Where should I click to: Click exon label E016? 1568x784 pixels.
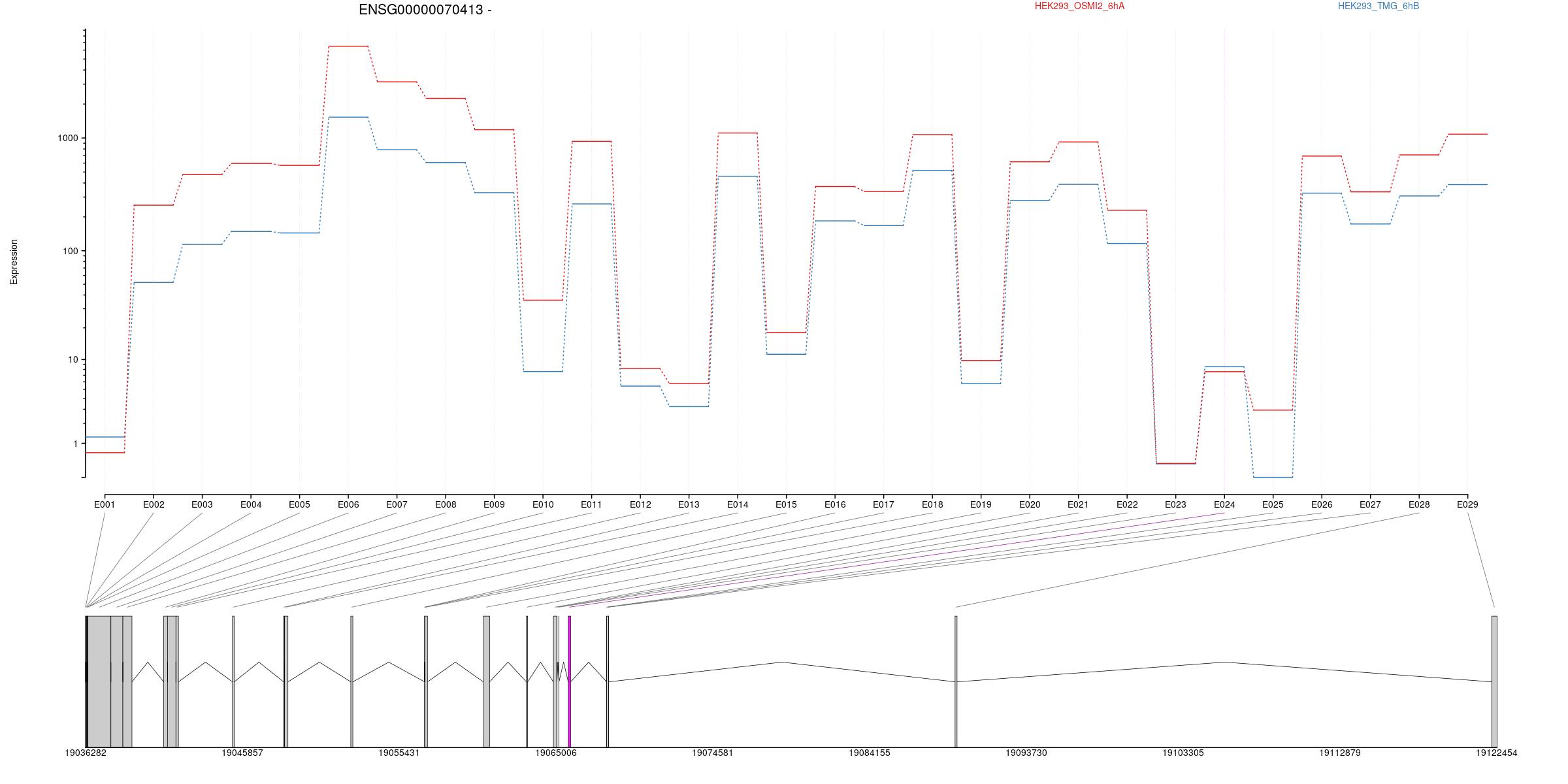(835, 504)
